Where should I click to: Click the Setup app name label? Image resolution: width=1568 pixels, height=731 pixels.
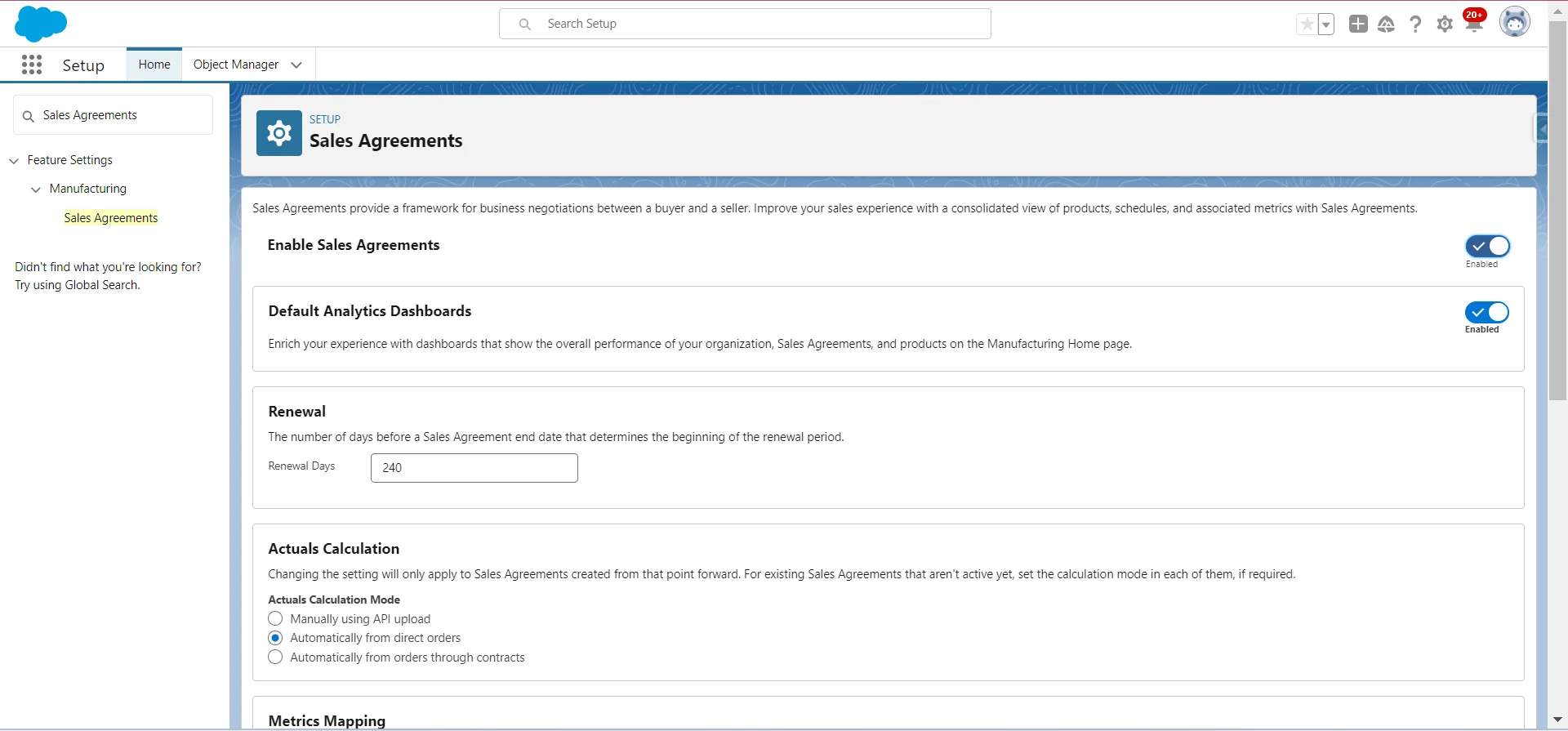pos(83,65)
